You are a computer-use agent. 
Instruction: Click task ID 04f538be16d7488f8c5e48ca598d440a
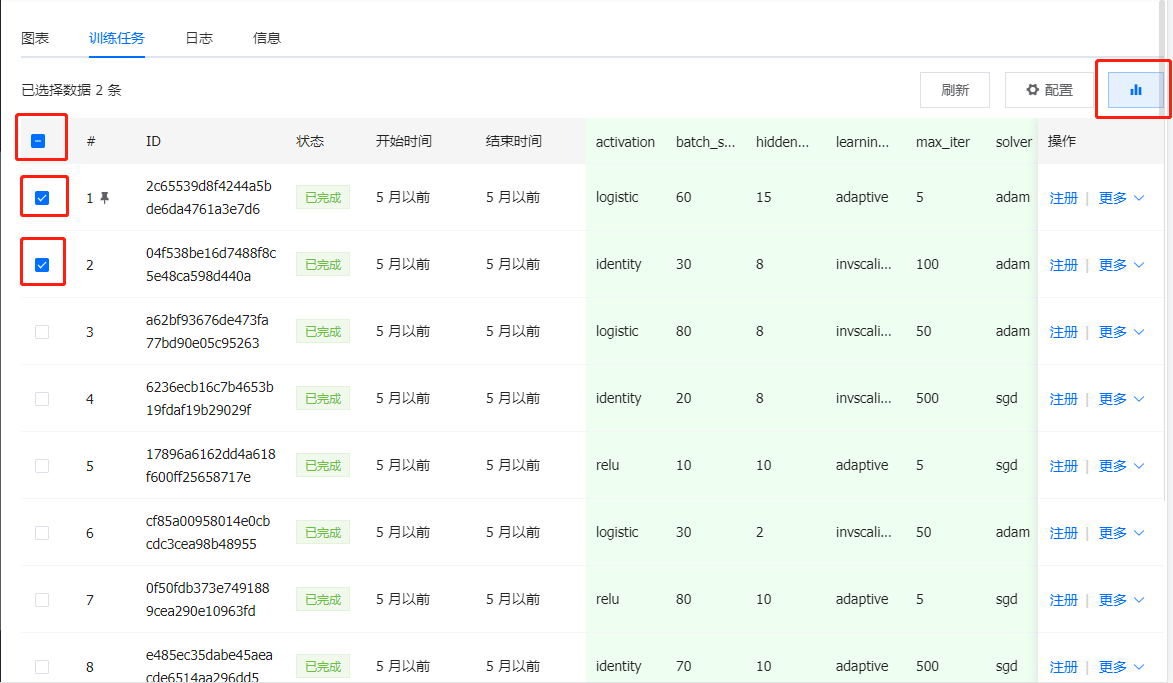tap(211, 265)
